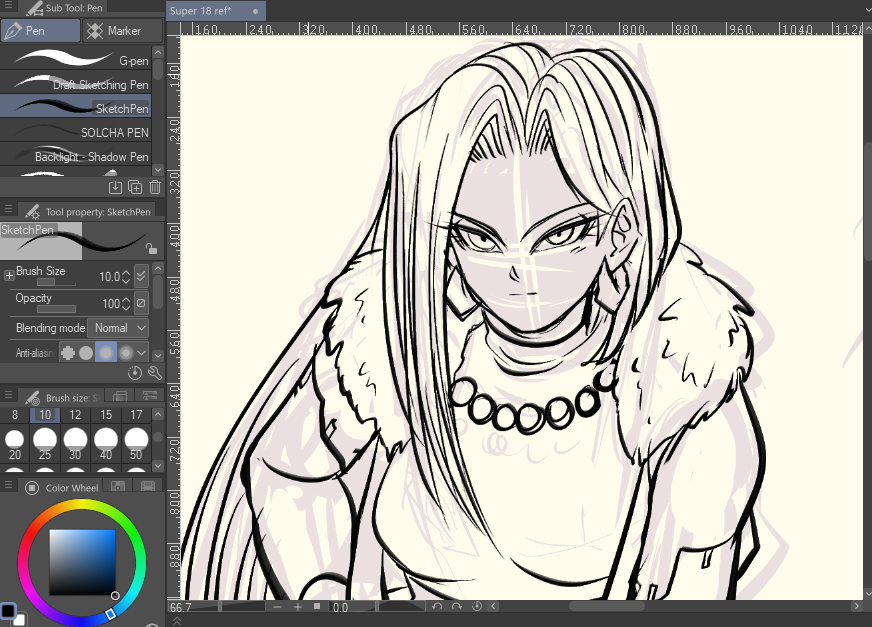Screen dimensions: 872x627
Task: Expand the Brush Size plus options
Action: tap(9, 276)
